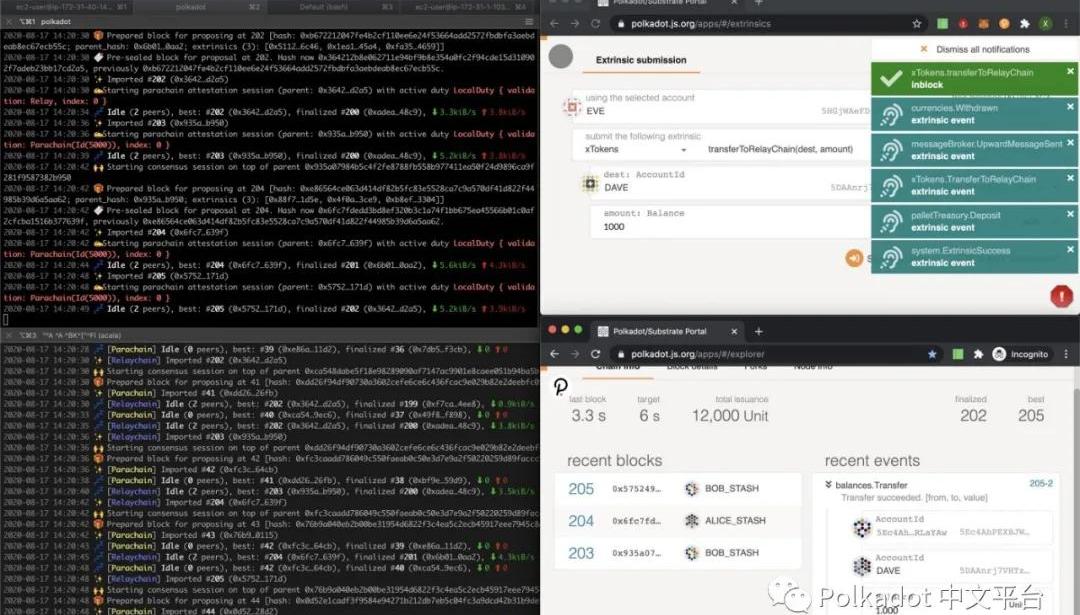Close the system.ExtrinsicSuccess notification
This screenshot has height=615, width=1080.
pyautogui.click(x=1070, y=249)
